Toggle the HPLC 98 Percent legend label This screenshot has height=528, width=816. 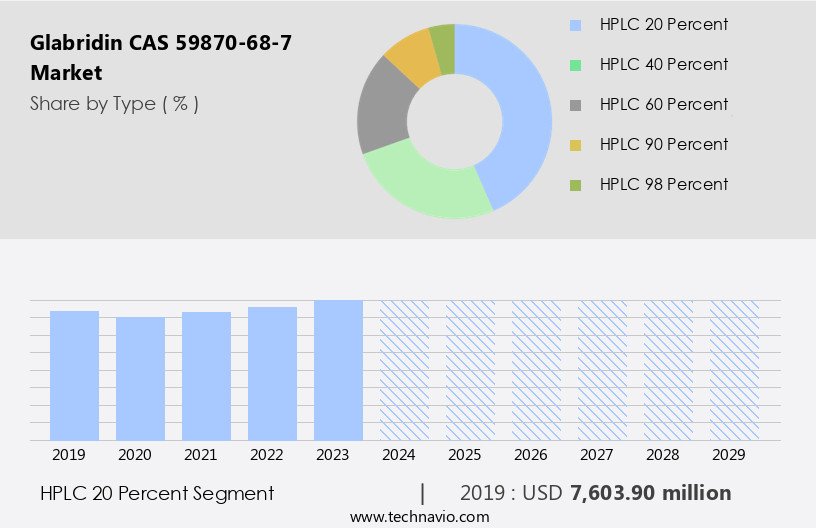tap(663, 185)
